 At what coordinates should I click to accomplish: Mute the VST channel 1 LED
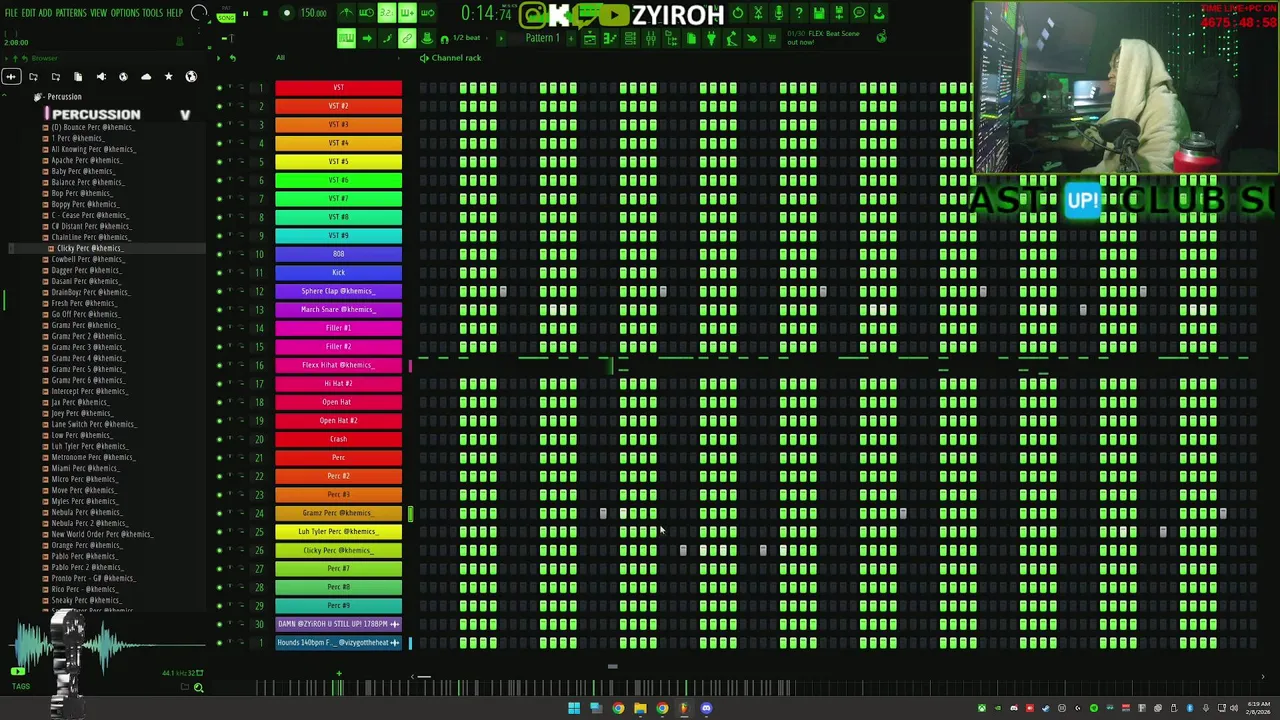(x=220, y=88)
